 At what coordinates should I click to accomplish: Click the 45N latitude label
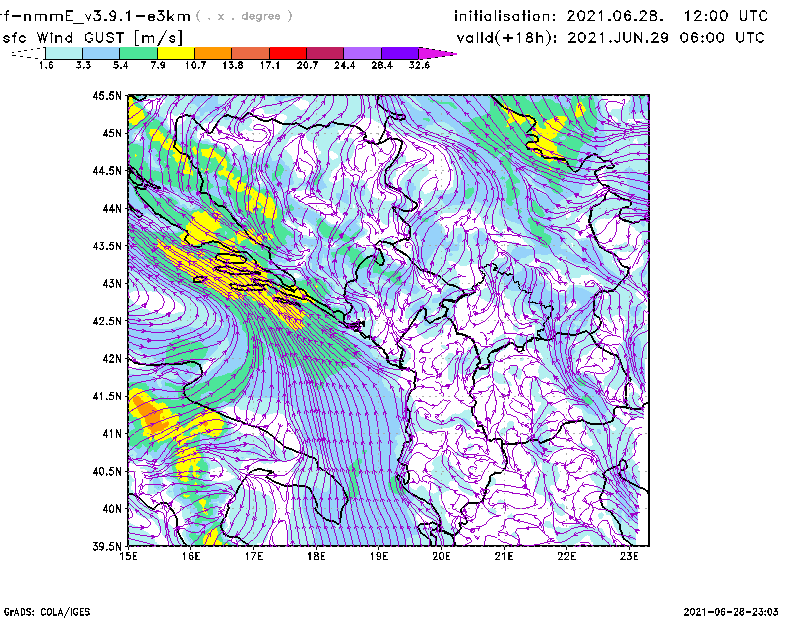coord(112,133)
